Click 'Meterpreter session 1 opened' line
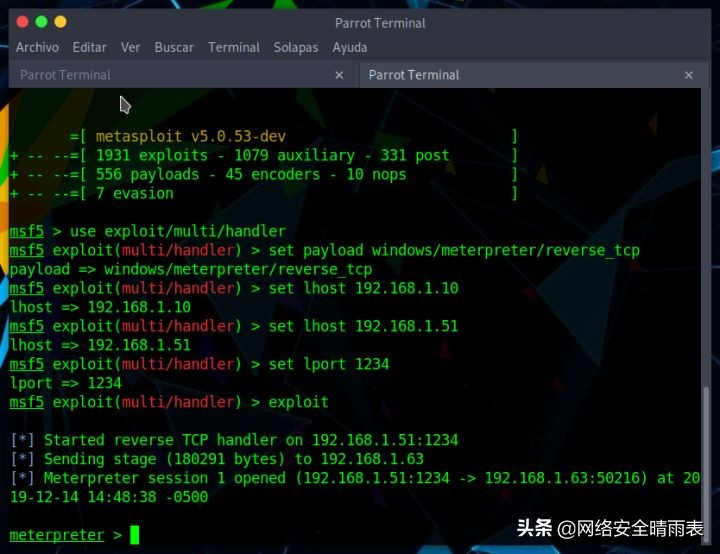 [x=355, y=478]
